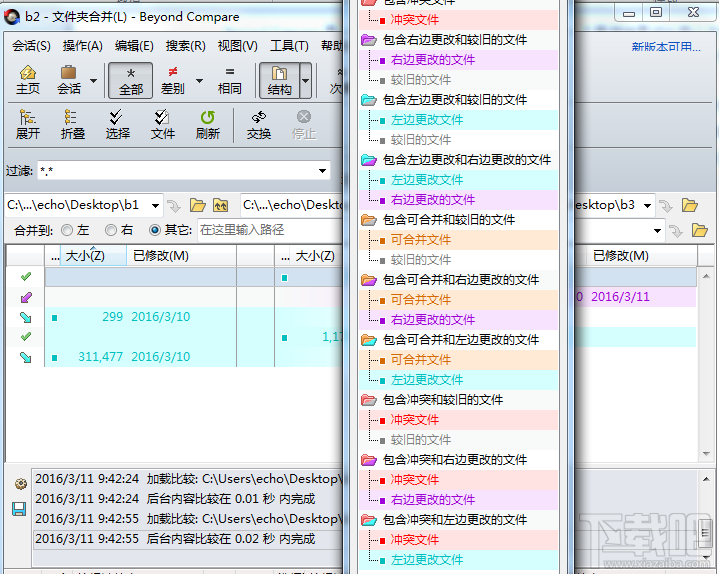Select merge to 右 radio button
This screenshot has height=574, width=719.
click(x=111, y=230)
